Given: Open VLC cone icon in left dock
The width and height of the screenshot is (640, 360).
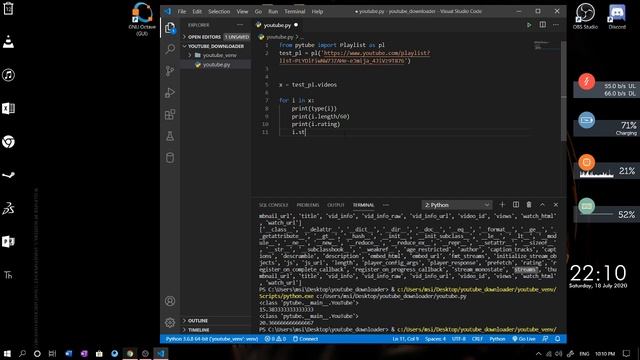Looking at the screenshot, I should pyautogui.click(x=8, y=42).
